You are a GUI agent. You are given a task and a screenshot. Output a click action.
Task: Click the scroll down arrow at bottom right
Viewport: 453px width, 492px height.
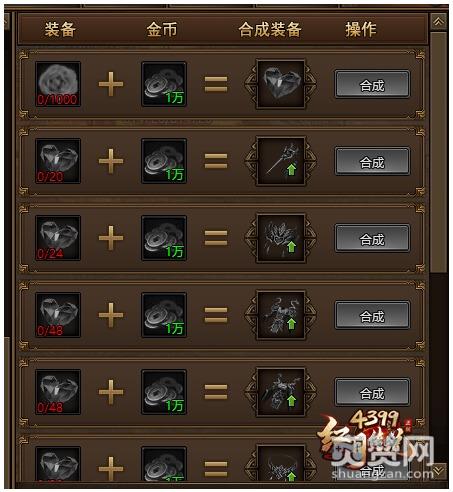click(438, 471)
